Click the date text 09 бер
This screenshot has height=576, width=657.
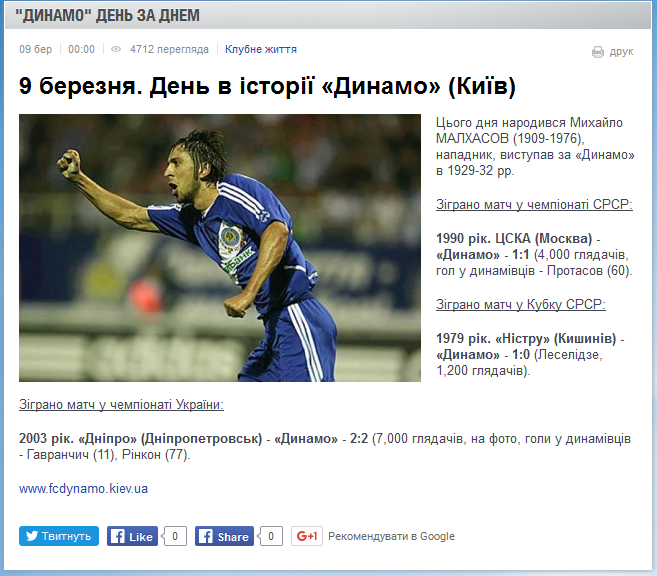tap(36, 49)
